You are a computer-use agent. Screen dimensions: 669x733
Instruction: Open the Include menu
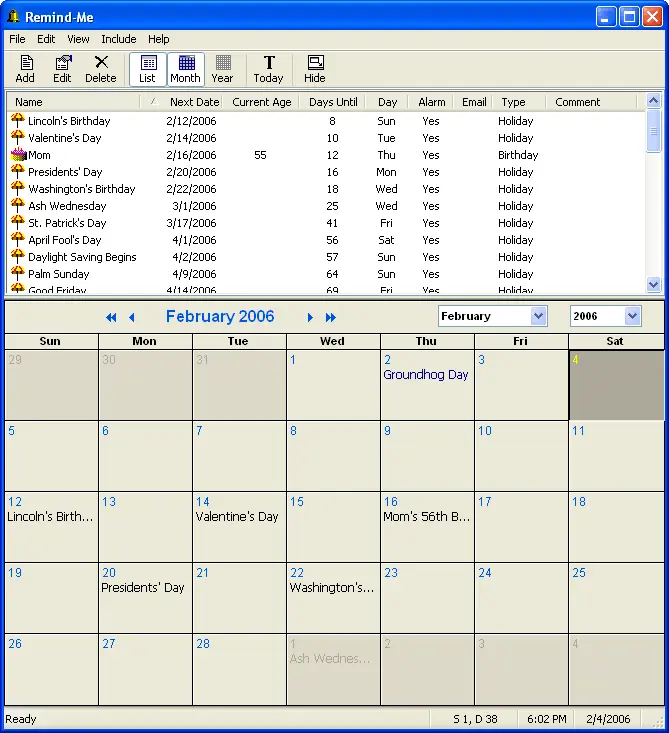119,39
